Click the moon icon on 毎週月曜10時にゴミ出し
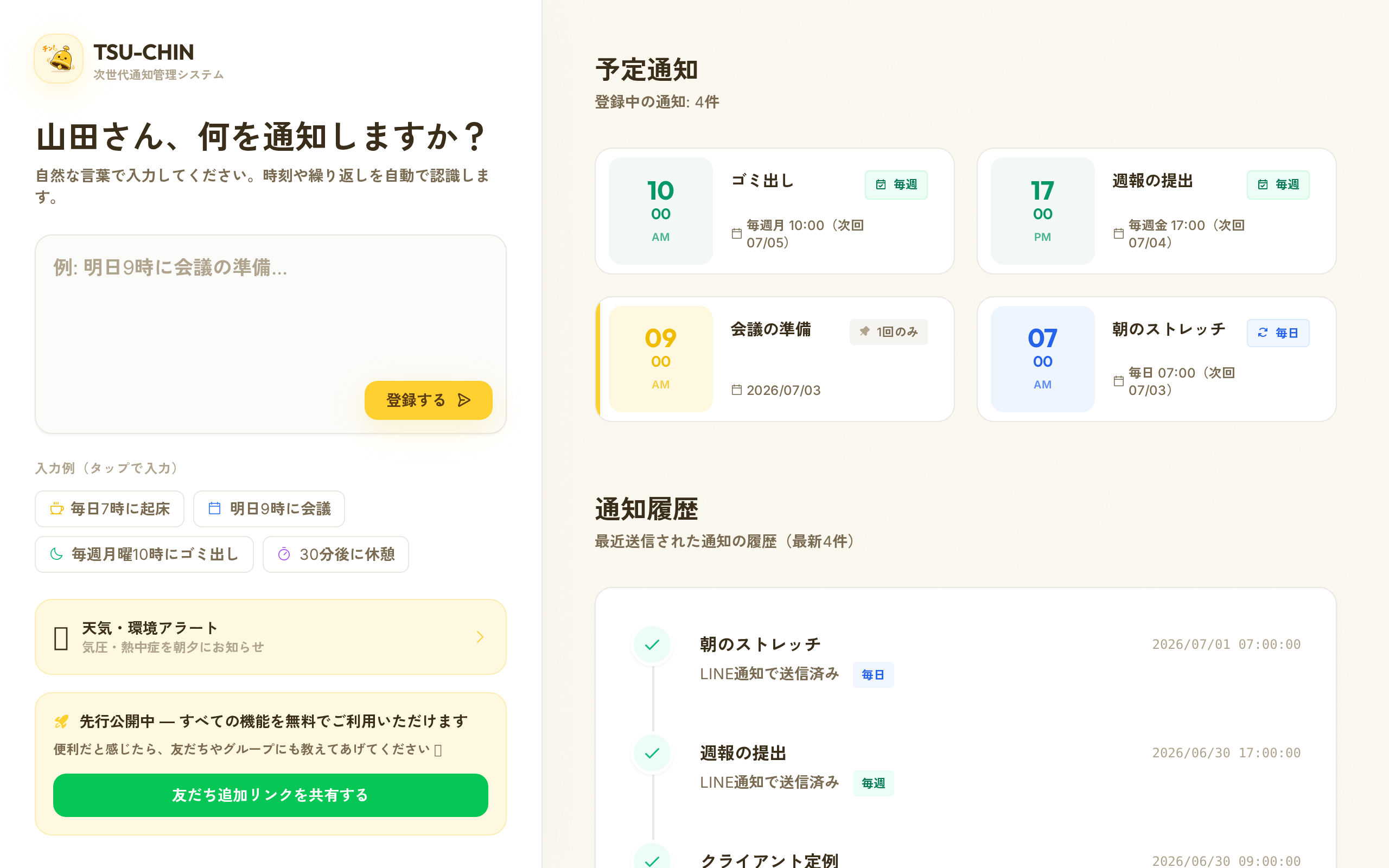 pos(56,554)
